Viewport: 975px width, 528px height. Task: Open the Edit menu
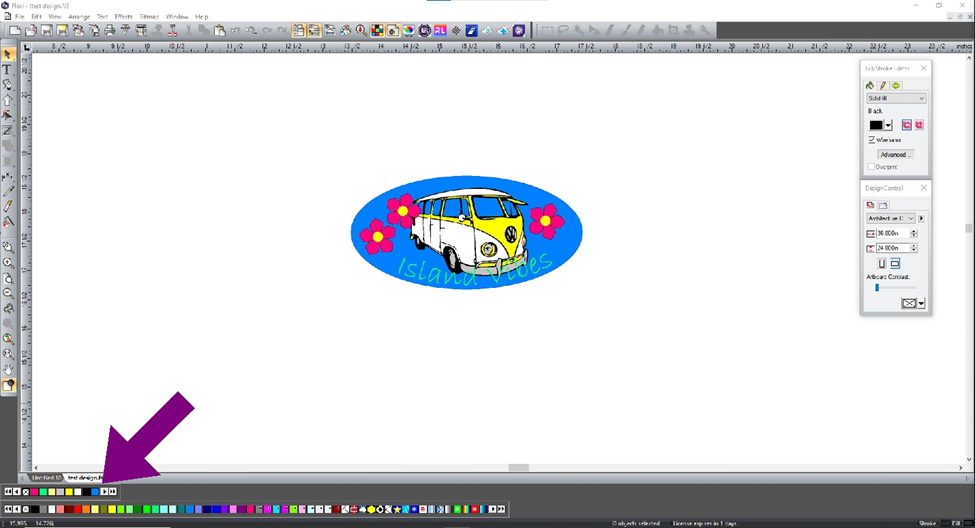pos(37,17)
